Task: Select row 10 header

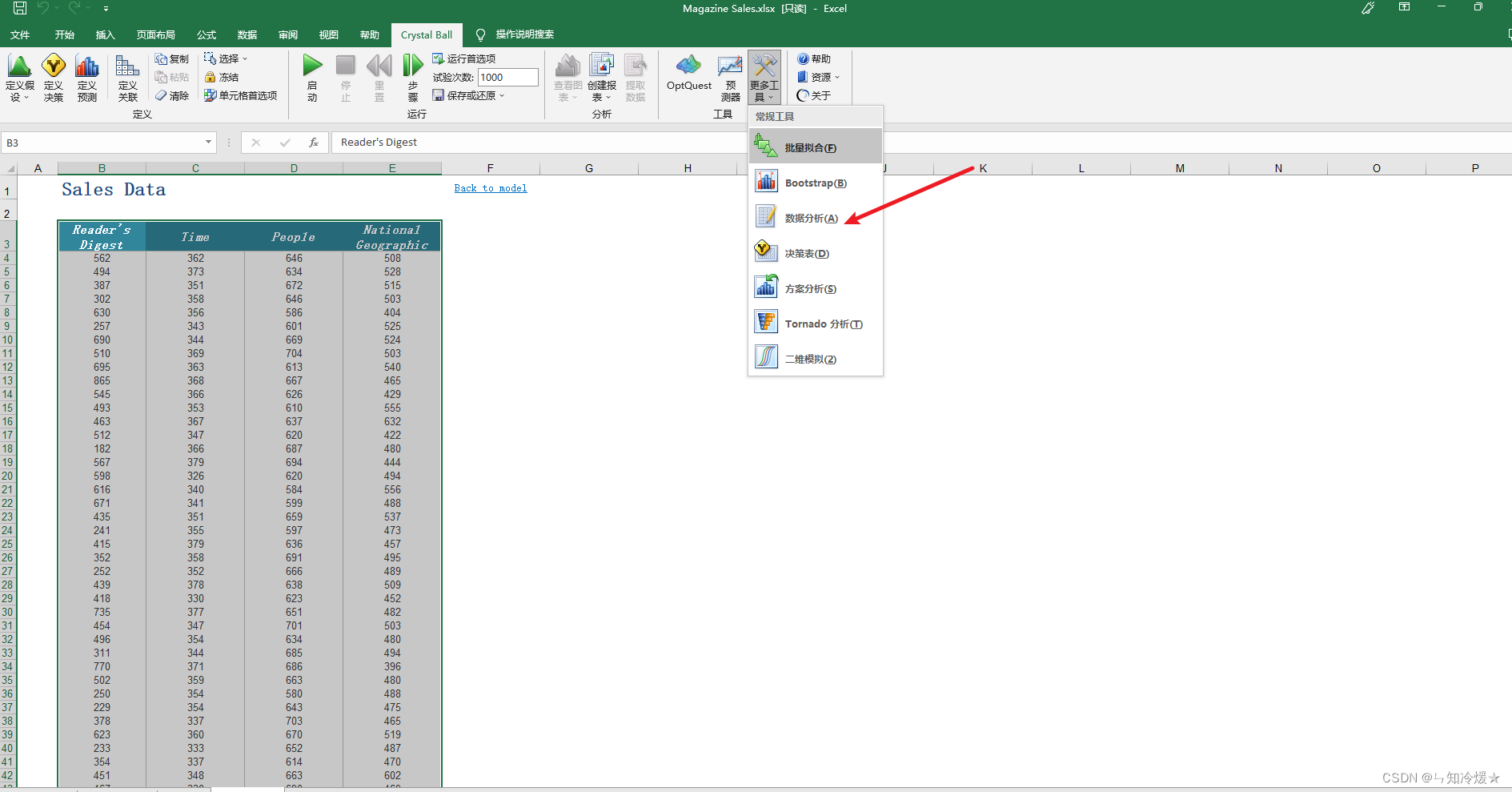Action: [7, 340]
